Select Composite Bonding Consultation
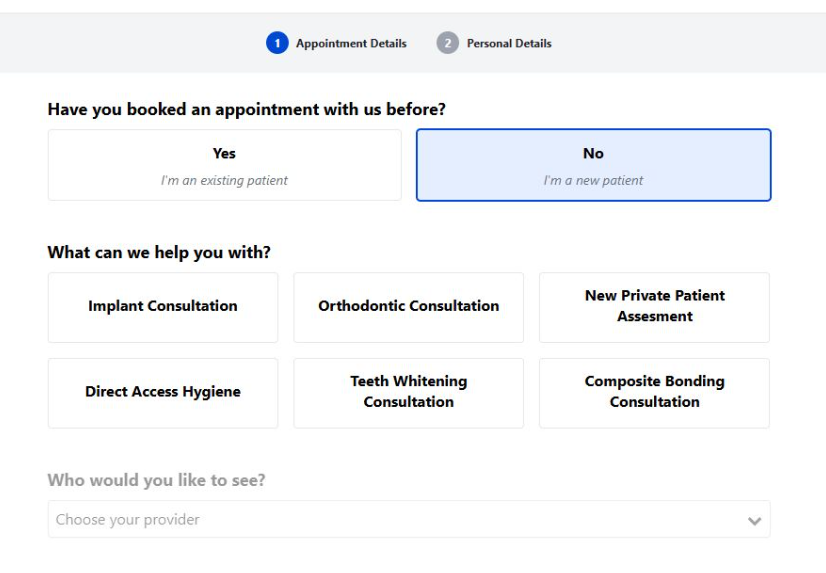 click(654, 392)
